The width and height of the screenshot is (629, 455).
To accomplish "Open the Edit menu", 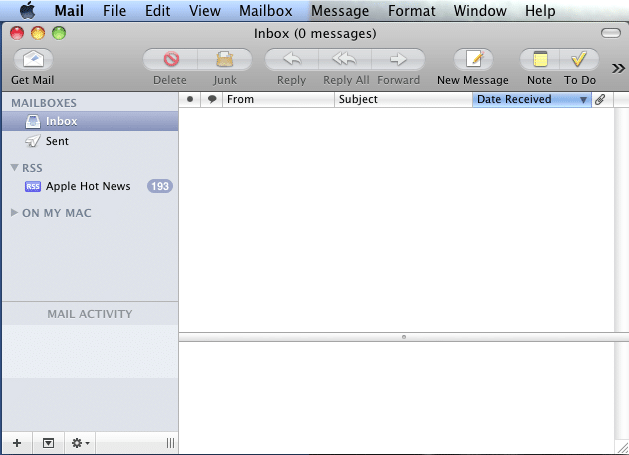I will pyautogui.click(x=158, y=11).
